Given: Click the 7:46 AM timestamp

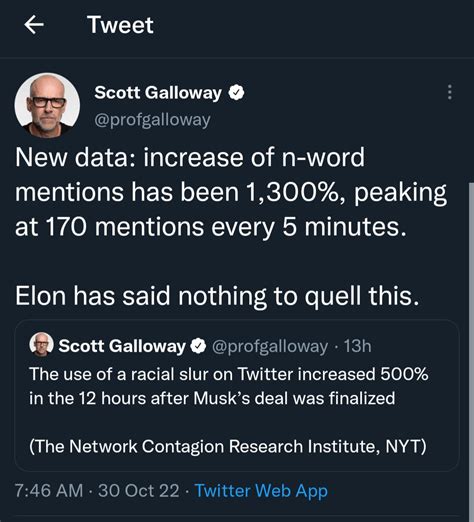Looking at the screenshot, I should click(49, 491).
